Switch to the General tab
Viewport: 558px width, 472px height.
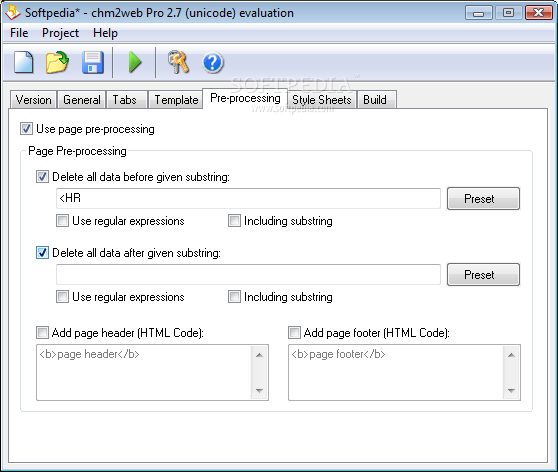click(x=82, y=100)
